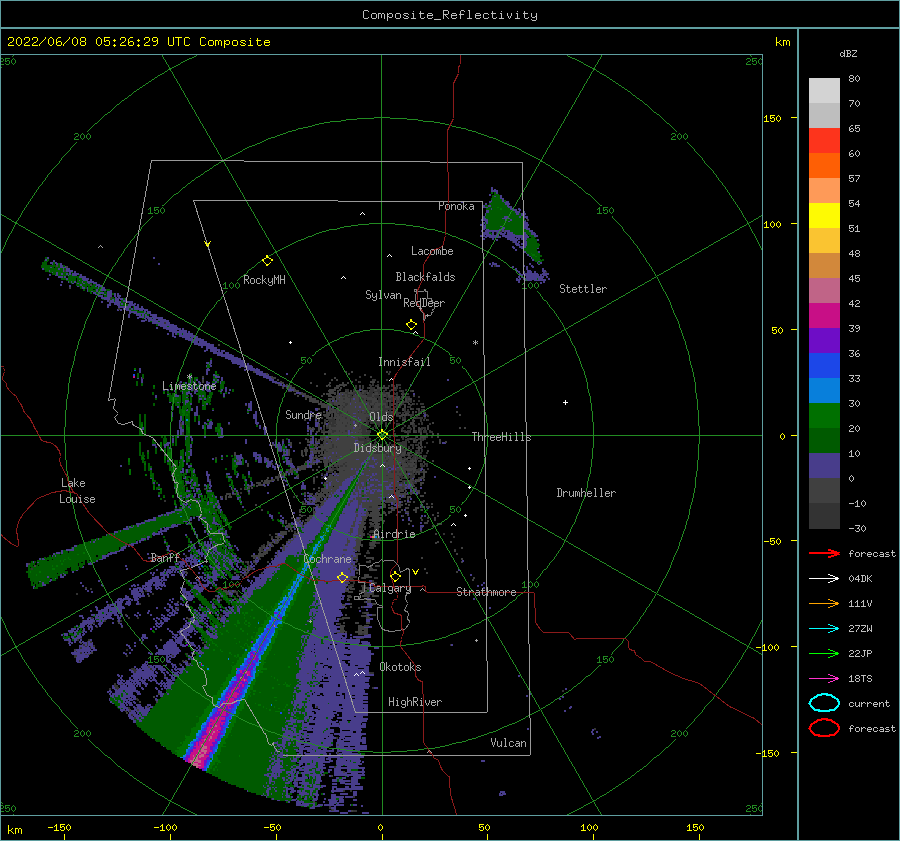Click the yellow diamond marker near RockyMH
Screen dimensions: 900x841
pyautogui.click(x=267, y=261)
